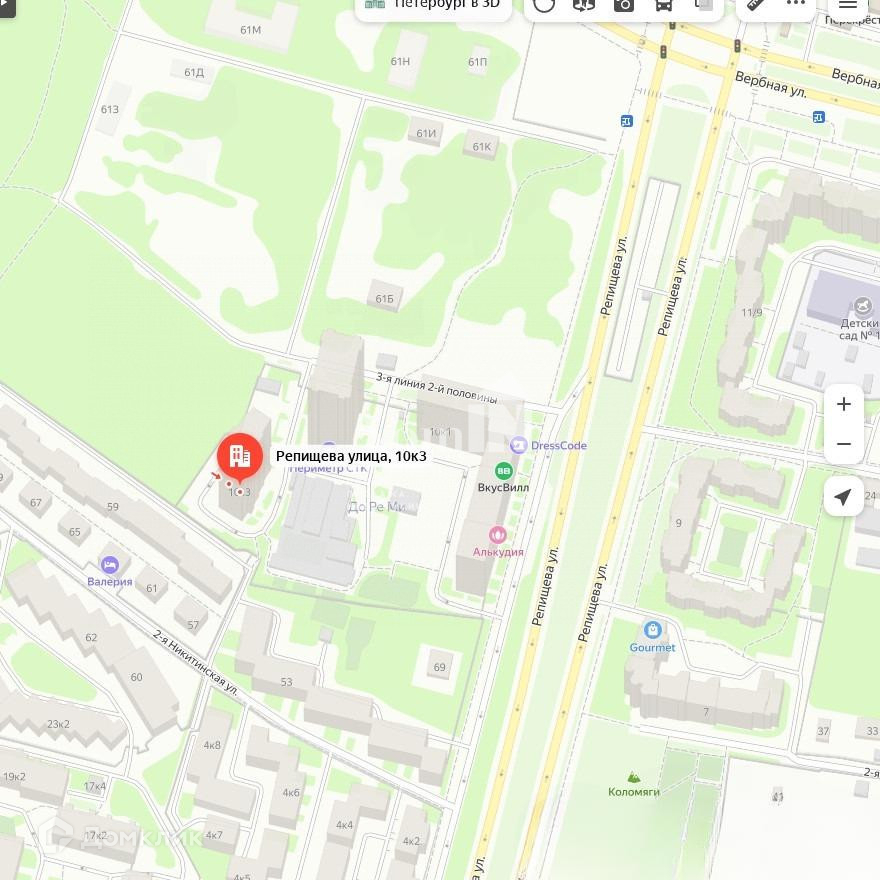
Task: Click the Коломяги green park icon
Action: (x=634, y=777)
